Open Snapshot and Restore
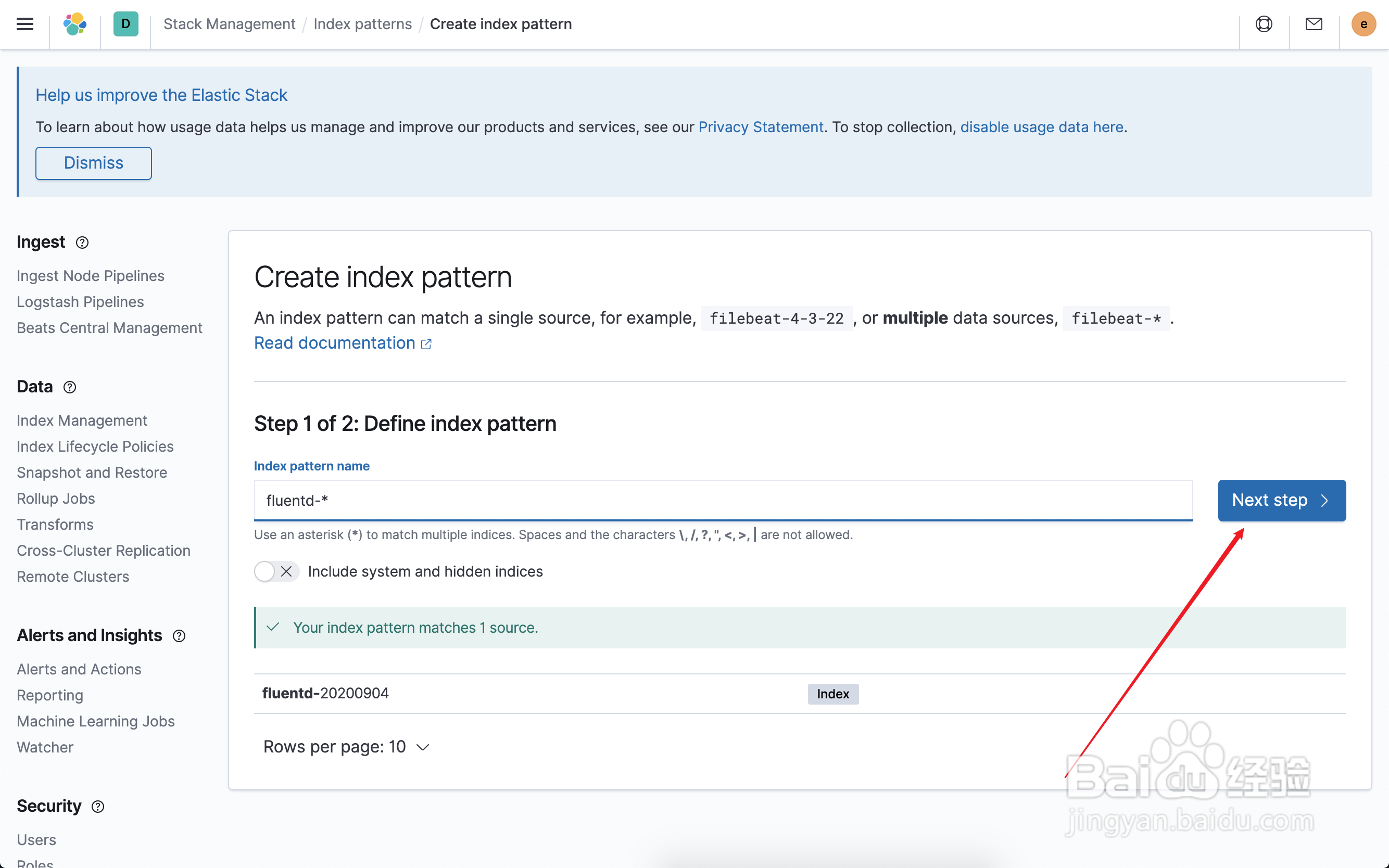Image resolution: width=1389 pixels, height=868 pixels. [x=92, y=473]
